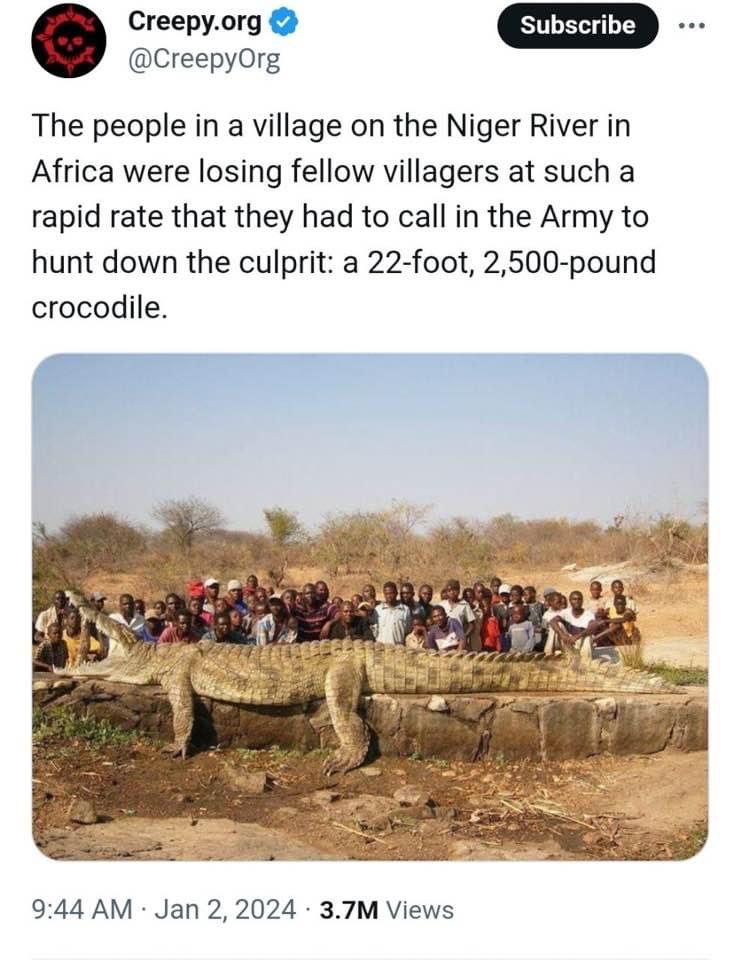
Task: Click the @CreepyOrg handle
Action: 204,60
